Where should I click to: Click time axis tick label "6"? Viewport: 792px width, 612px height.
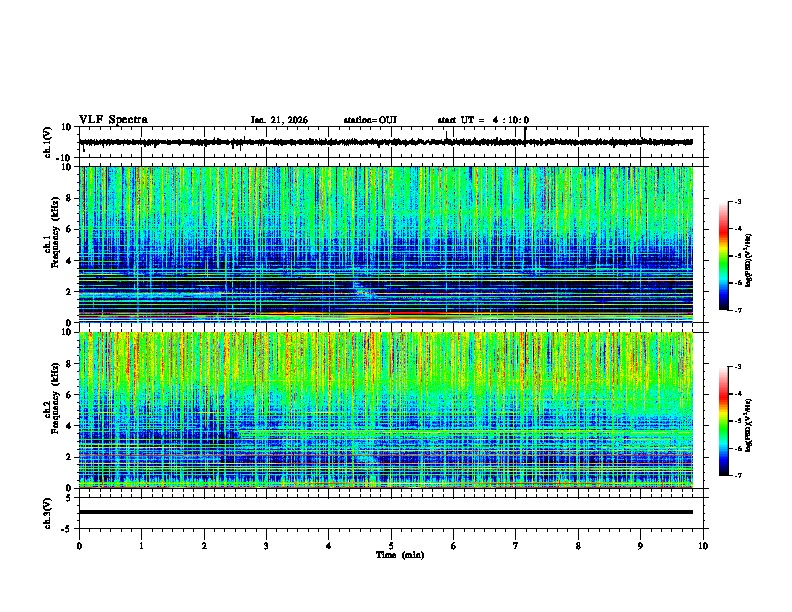(454, 546)
